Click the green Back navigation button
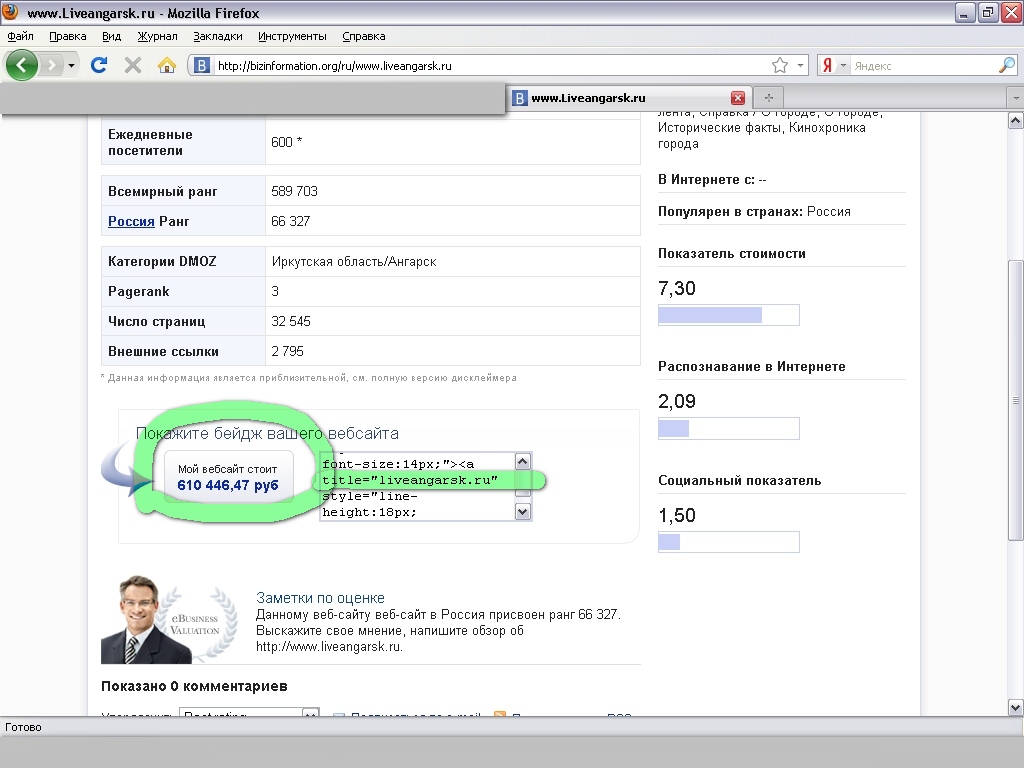The width and height of the screenshot is (1024, 768). click(22, 65)
